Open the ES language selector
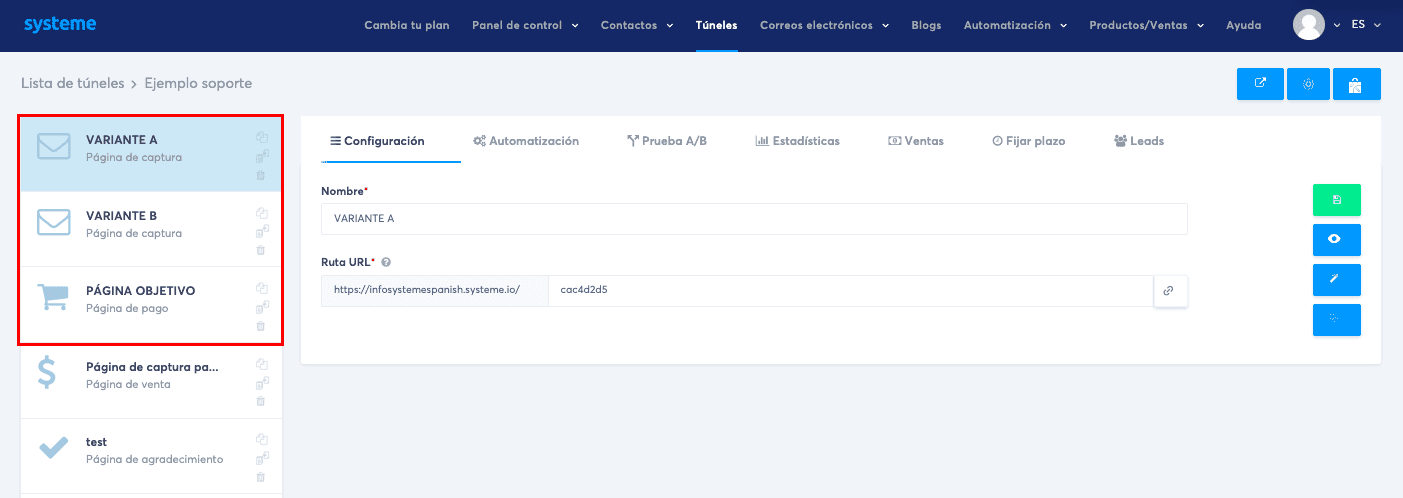 click(1365, 25)
